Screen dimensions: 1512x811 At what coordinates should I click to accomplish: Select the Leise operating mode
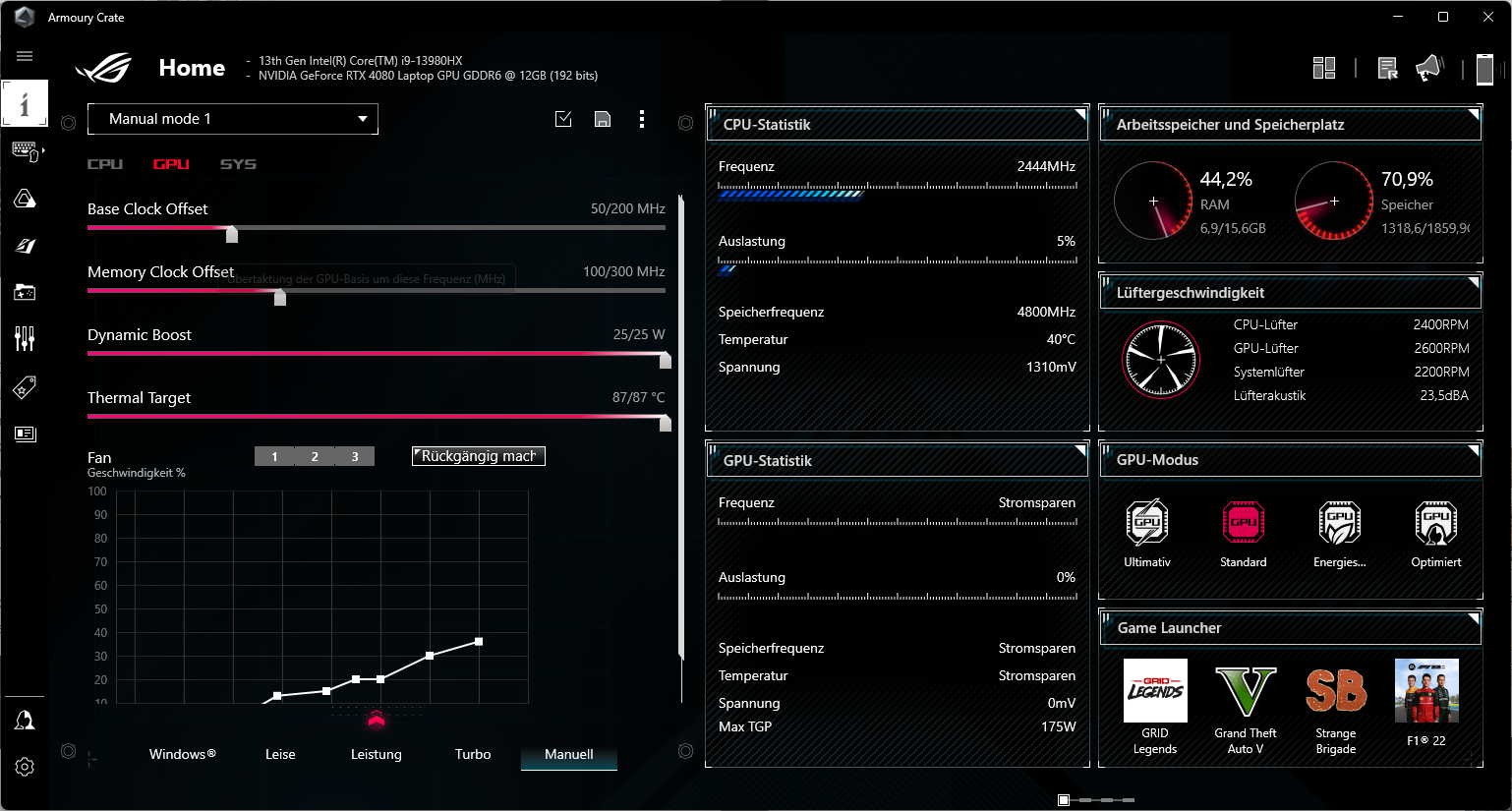pos(280,754)
